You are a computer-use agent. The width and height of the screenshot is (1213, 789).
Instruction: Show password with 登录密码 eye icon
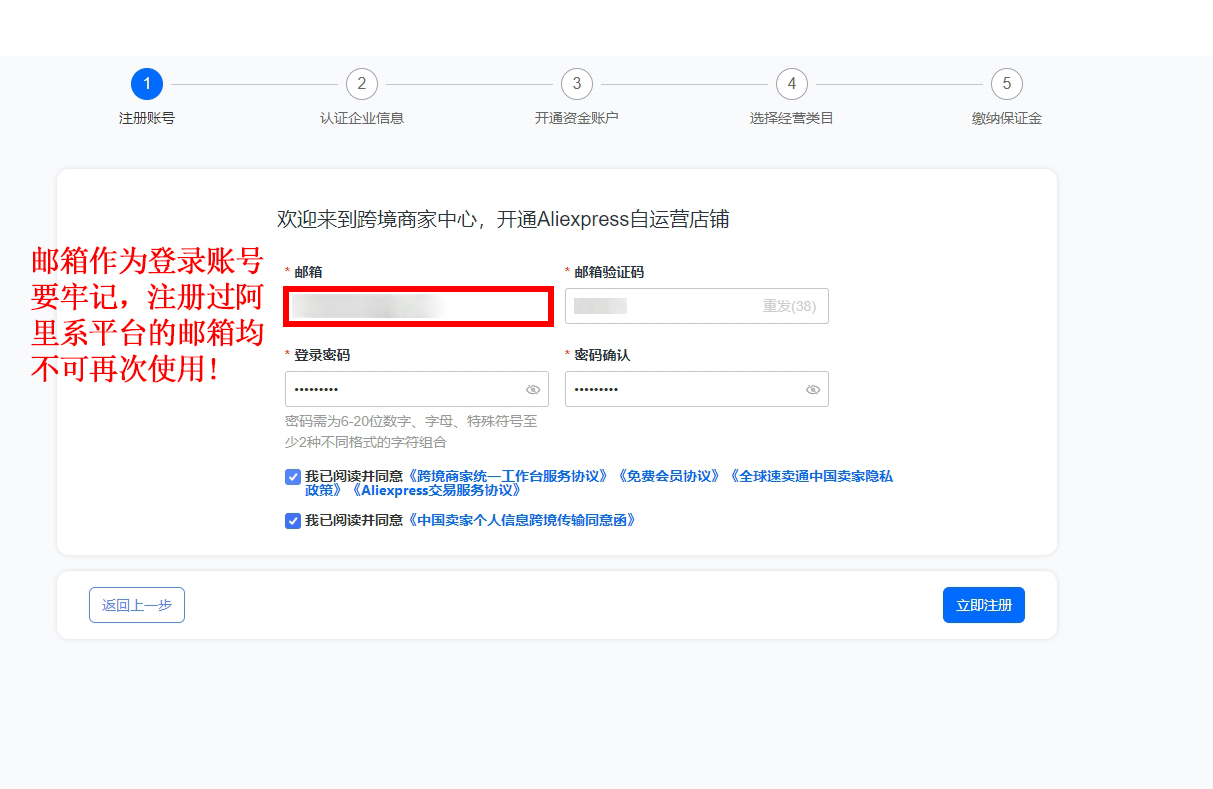coord(533,390)
